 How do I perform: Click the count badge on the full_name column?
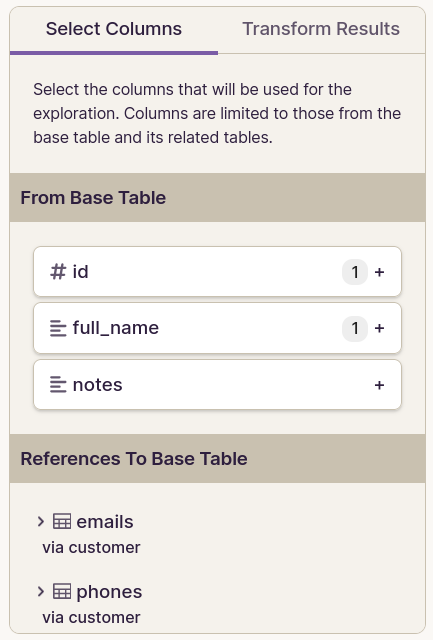pyautogui.click(x=355, y=328)
